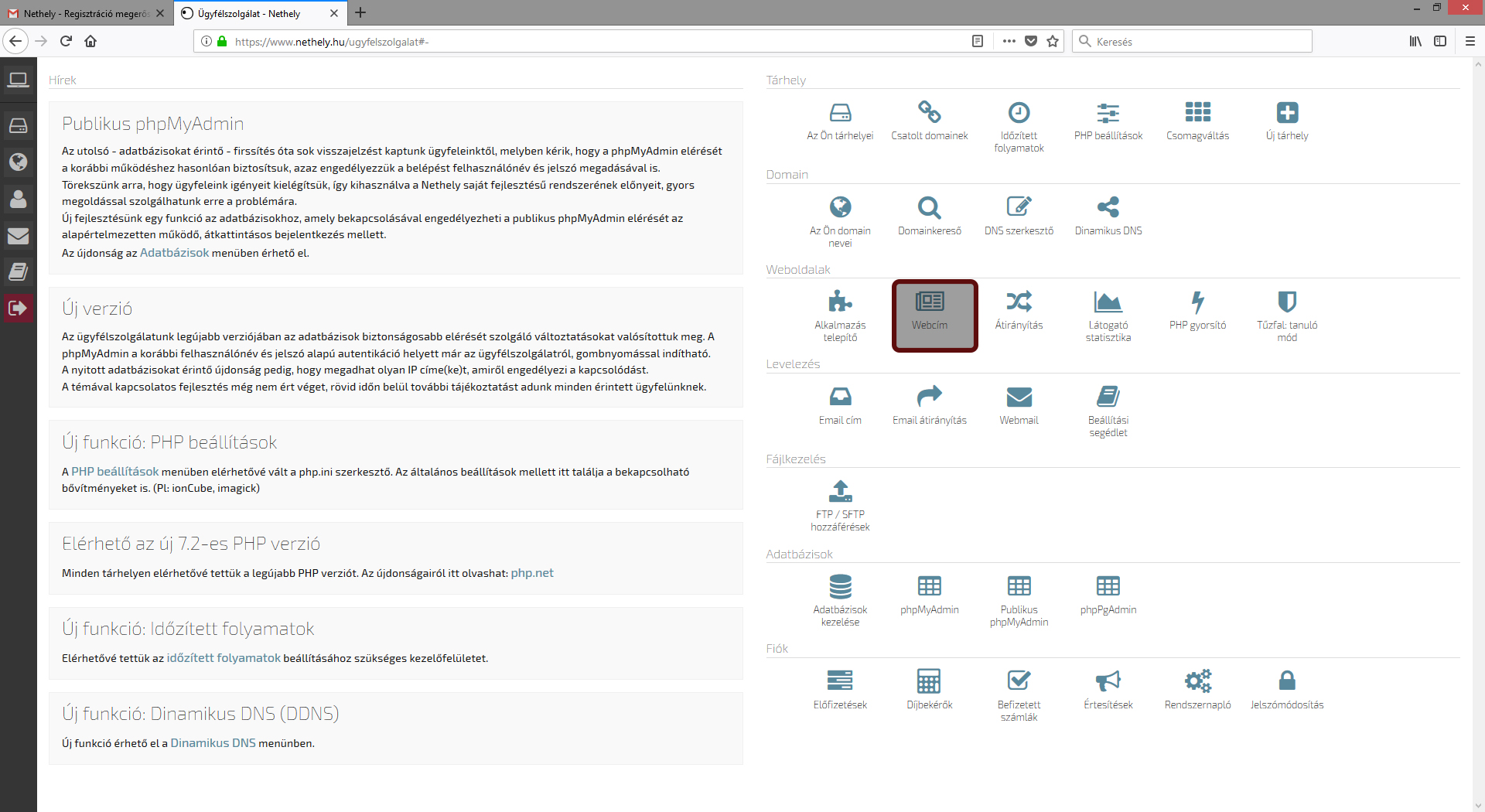Open the Látogató statisztika chart icon
This screenshot has width=1485, height=812.
(1108, 302)
